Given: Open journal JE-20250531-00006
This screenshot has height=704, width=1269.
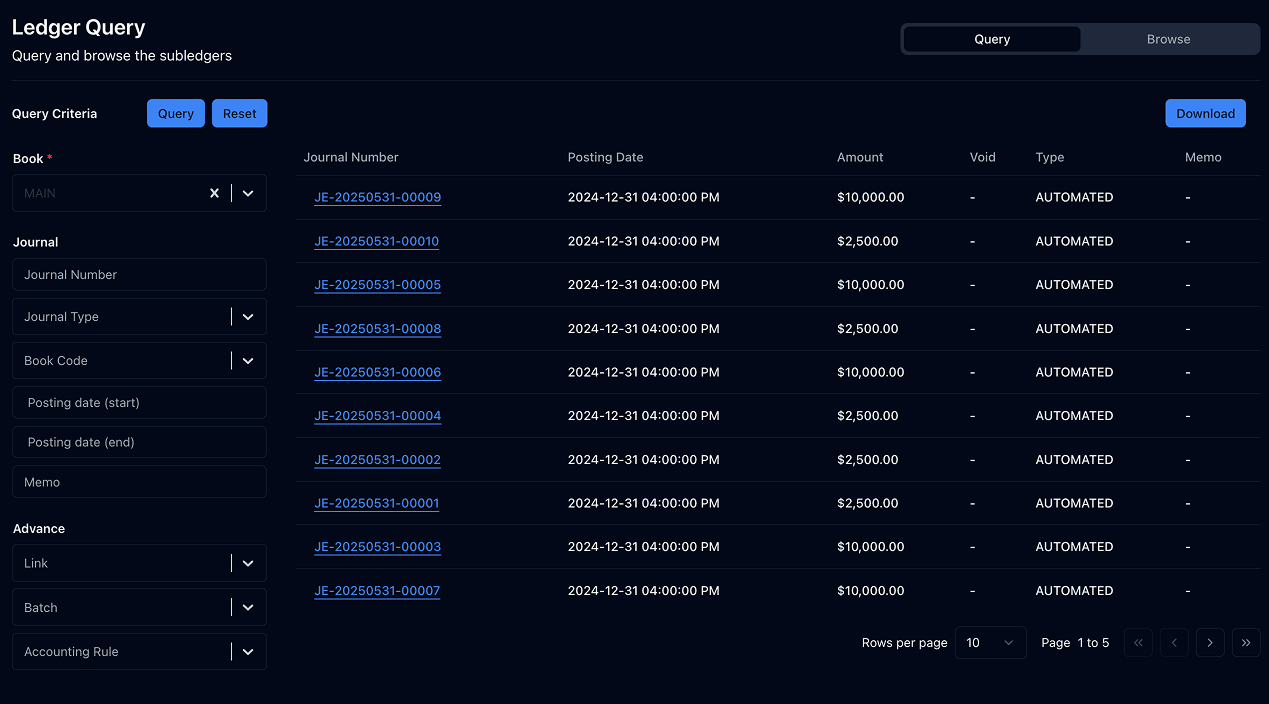Looking at the screenshot, I should (378, 372).
